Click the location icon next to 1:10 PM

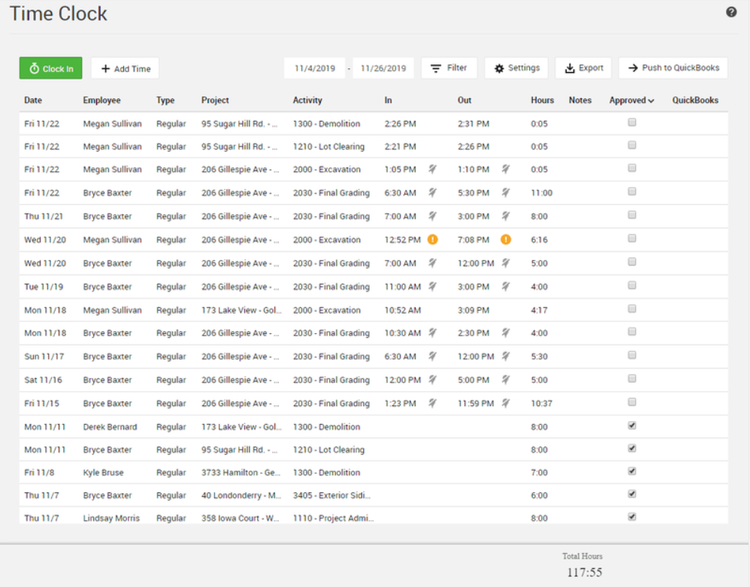pos(506,170)
